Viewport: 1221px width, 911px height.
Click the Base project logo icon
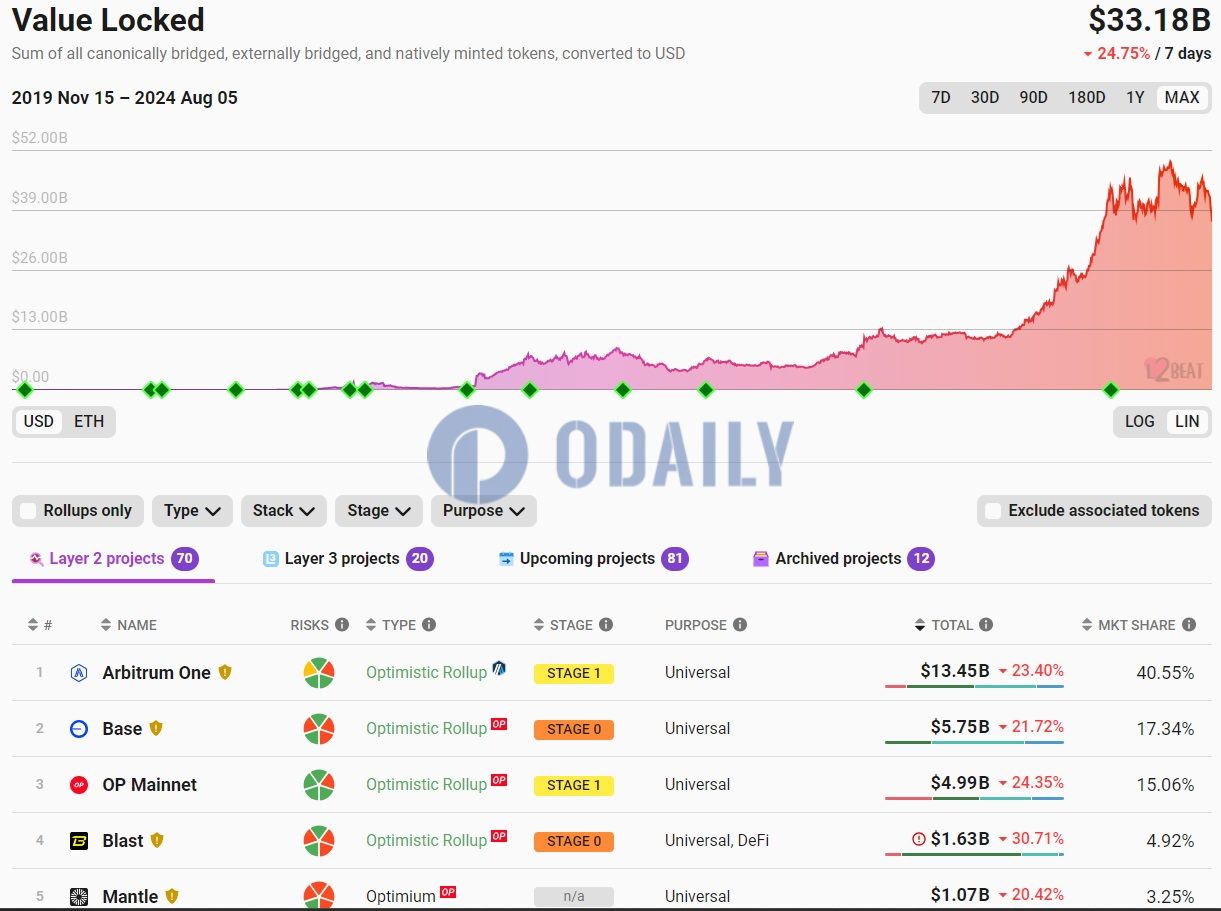tap(79, 729)
